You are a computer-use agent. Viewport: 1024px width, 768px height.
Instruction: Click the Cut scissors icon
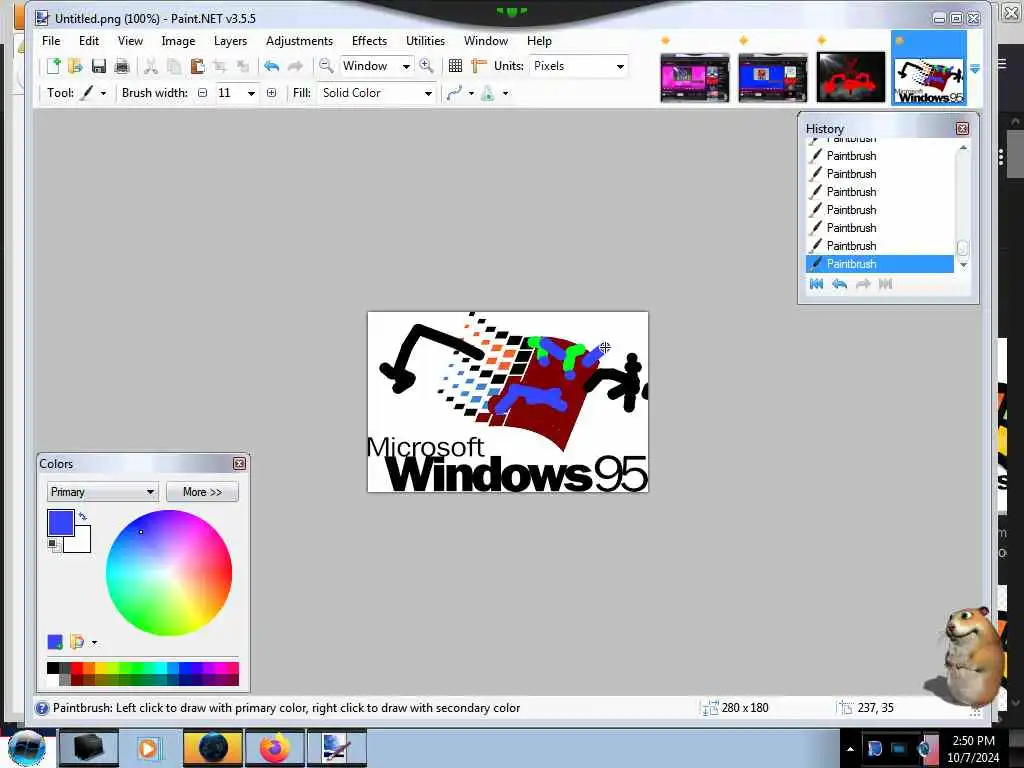point(151,66)
